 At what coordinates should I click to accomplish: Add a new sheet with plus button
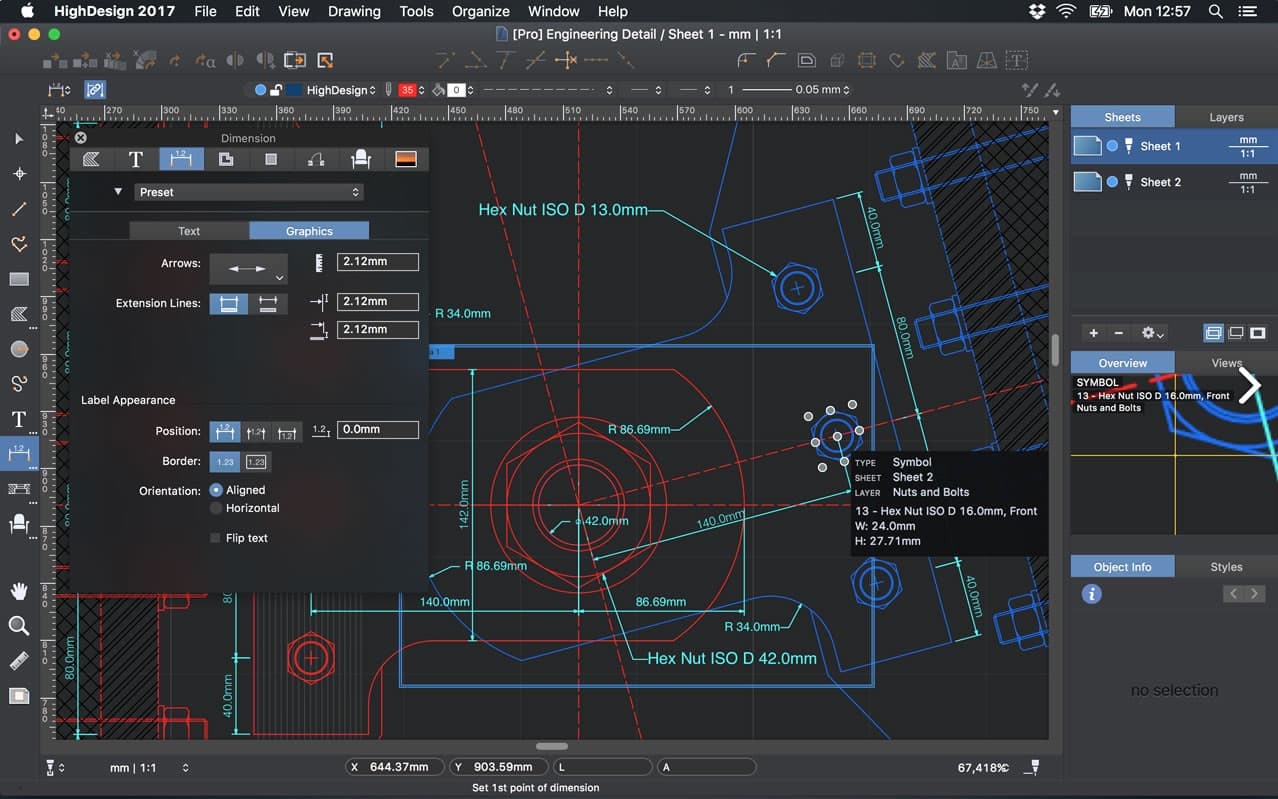pyautogui.click(x=1093, y=333)
